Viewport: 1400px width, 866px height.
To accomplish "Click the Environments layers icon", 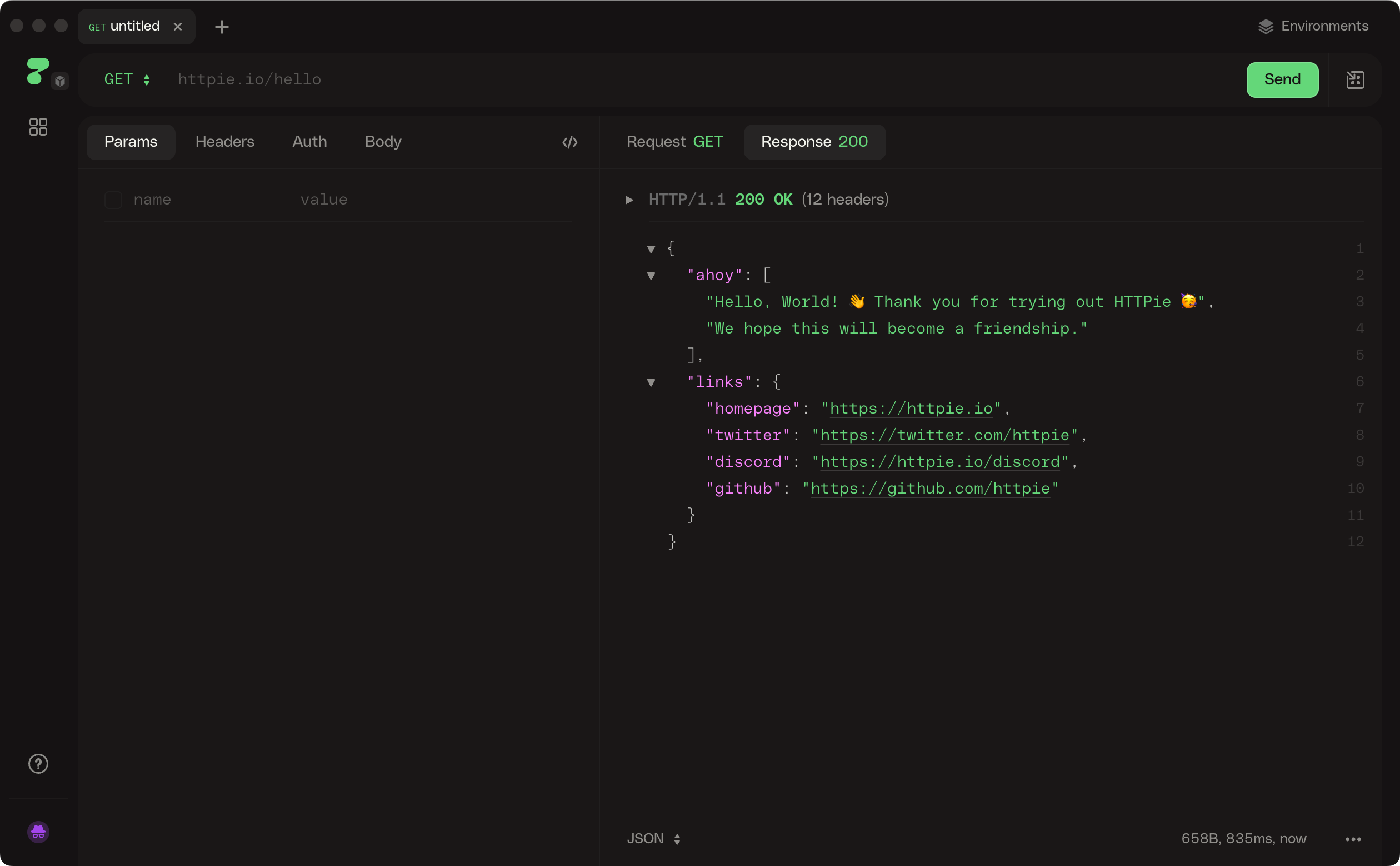I will pos(1266,27).
